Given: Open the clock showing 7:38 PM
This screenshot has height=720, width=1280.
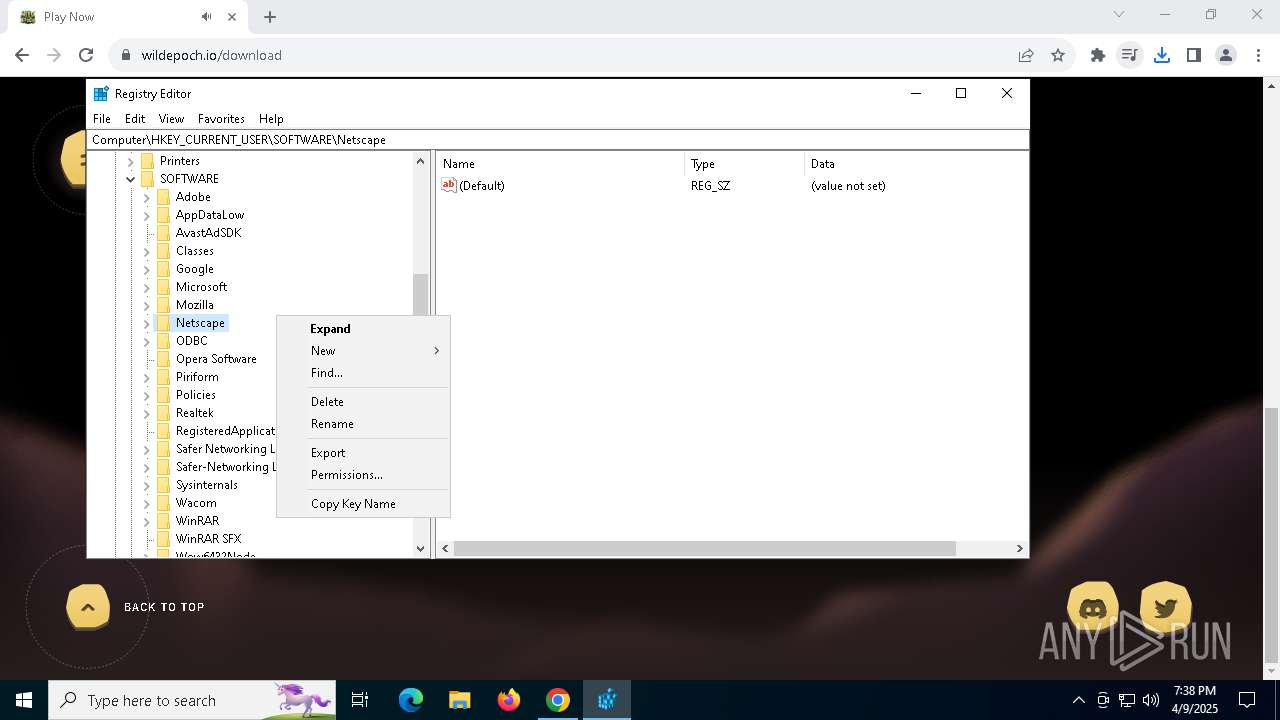Looking at the screenshot, I should click(1195, 700).
